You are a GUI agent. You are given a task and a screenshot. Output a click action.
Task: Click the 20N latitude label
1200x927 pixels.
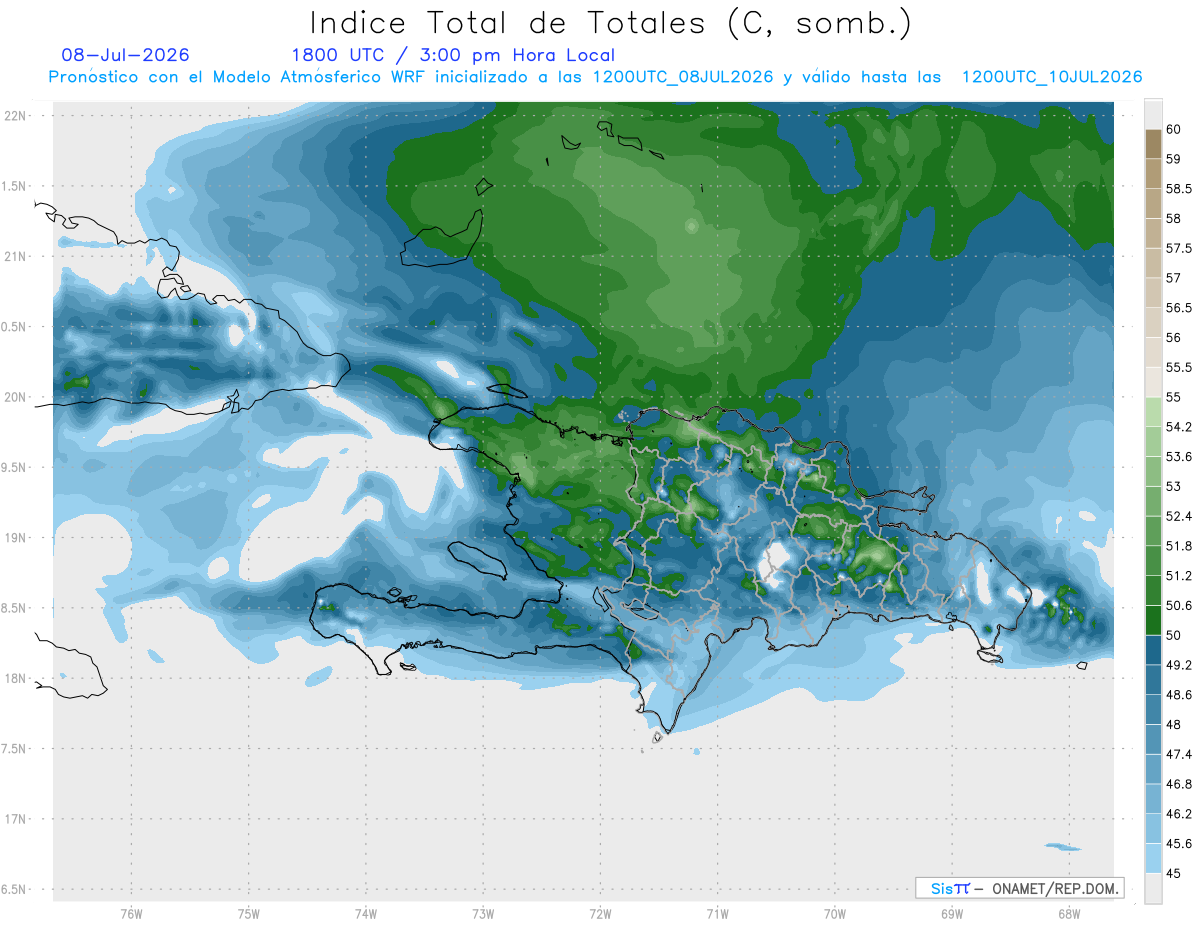pos(15,397)
